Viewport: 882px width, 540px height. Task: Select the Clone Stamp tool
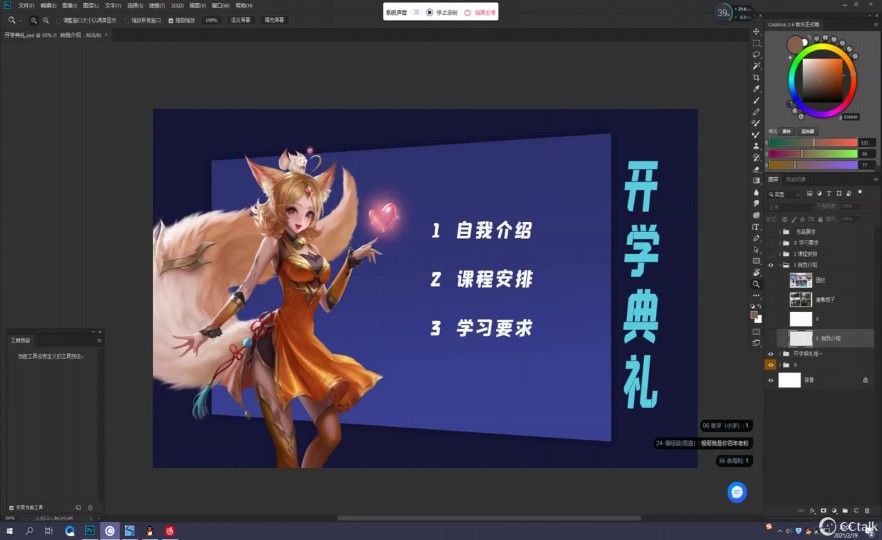click(x=756, y=146)
